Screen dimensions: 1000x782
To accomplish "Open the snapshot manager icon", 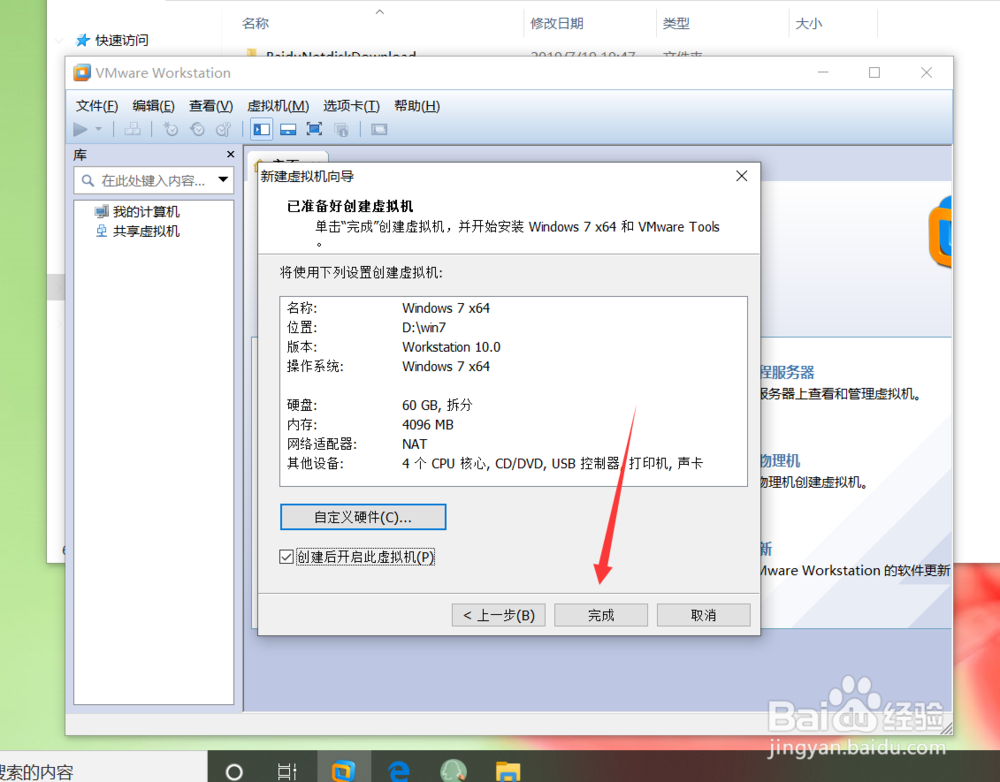I will (223, 129).
